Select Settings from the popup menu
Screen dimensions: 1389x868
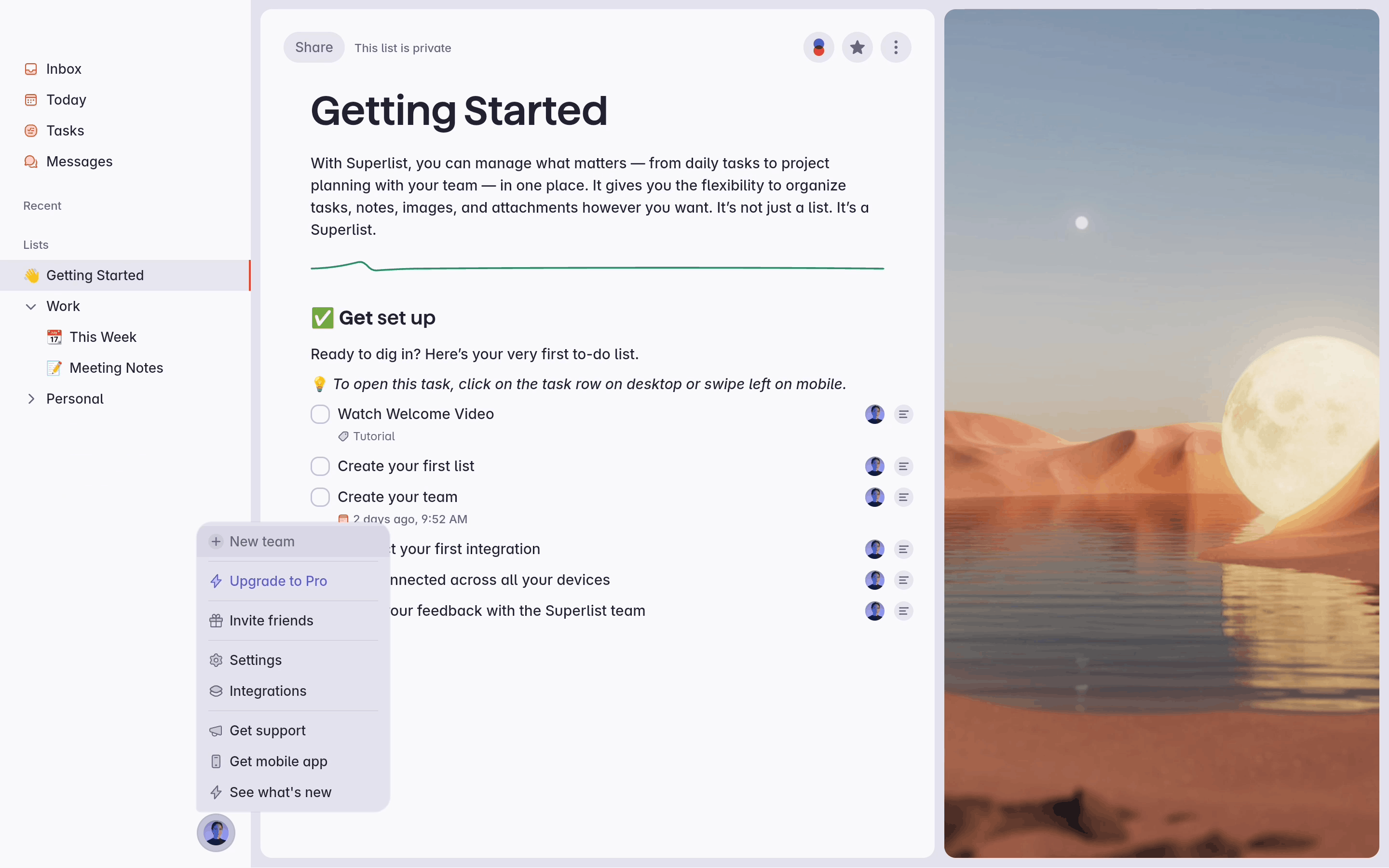click(x=256, y=660)
